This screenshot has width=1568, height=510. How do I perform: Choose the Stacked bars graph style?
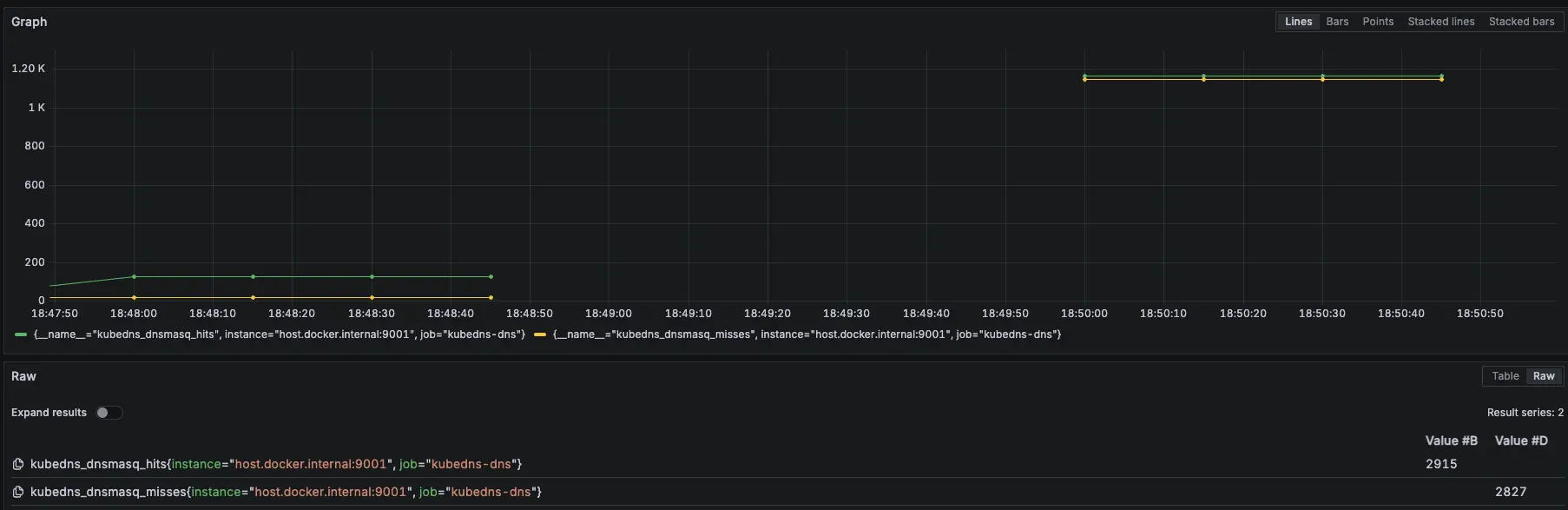point(1521,22)
